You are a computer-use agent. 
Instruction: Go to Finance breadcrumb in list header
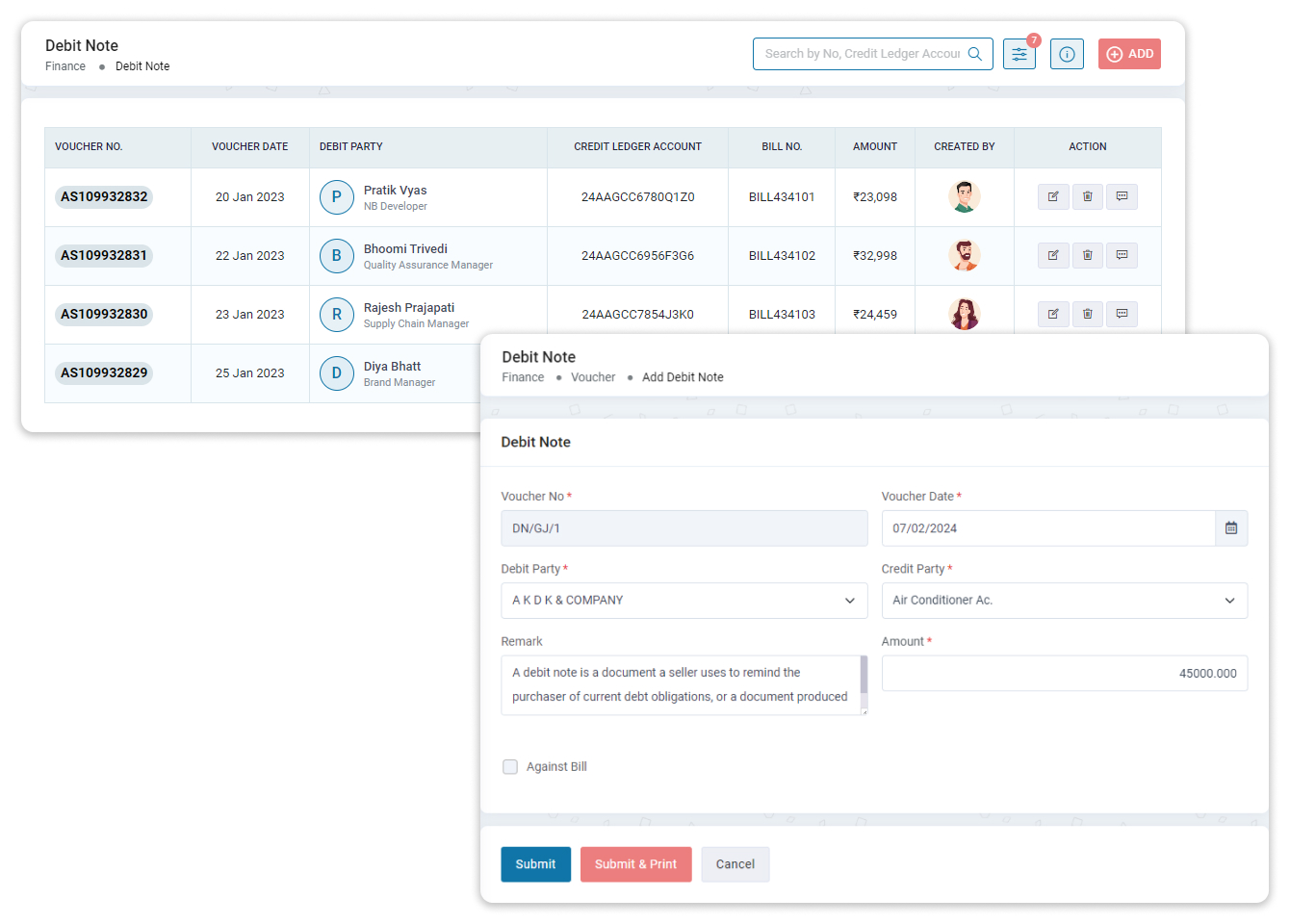click(65, 66)
